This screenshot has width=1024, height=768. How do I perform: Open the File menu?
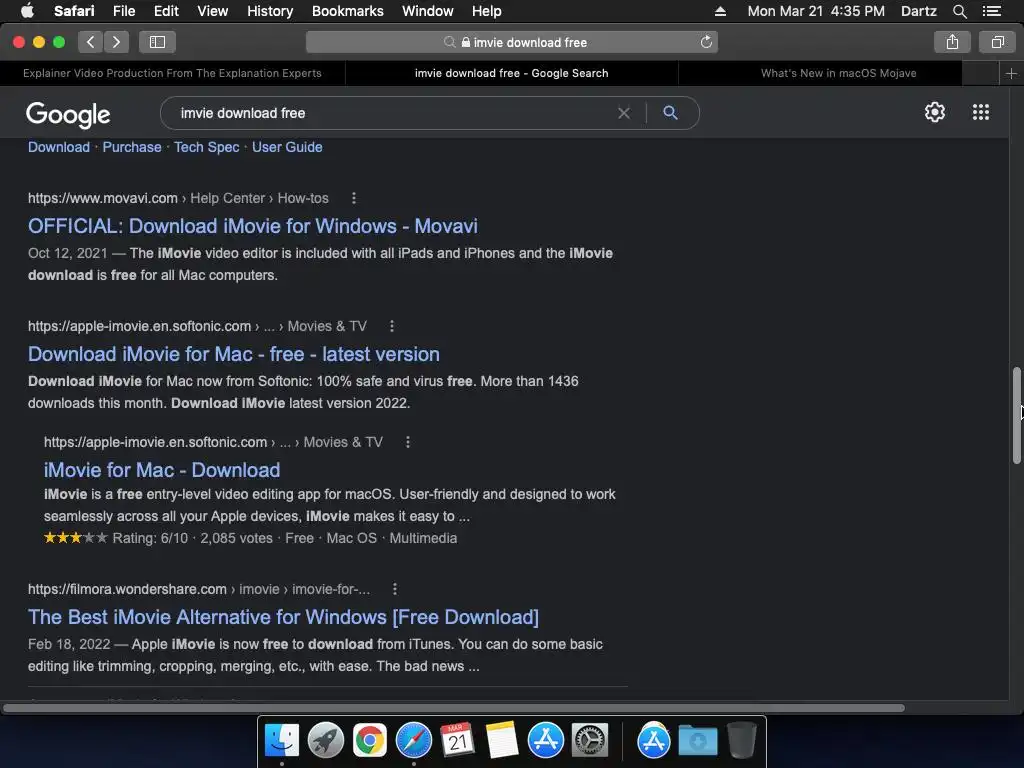[x=123, y=11]
